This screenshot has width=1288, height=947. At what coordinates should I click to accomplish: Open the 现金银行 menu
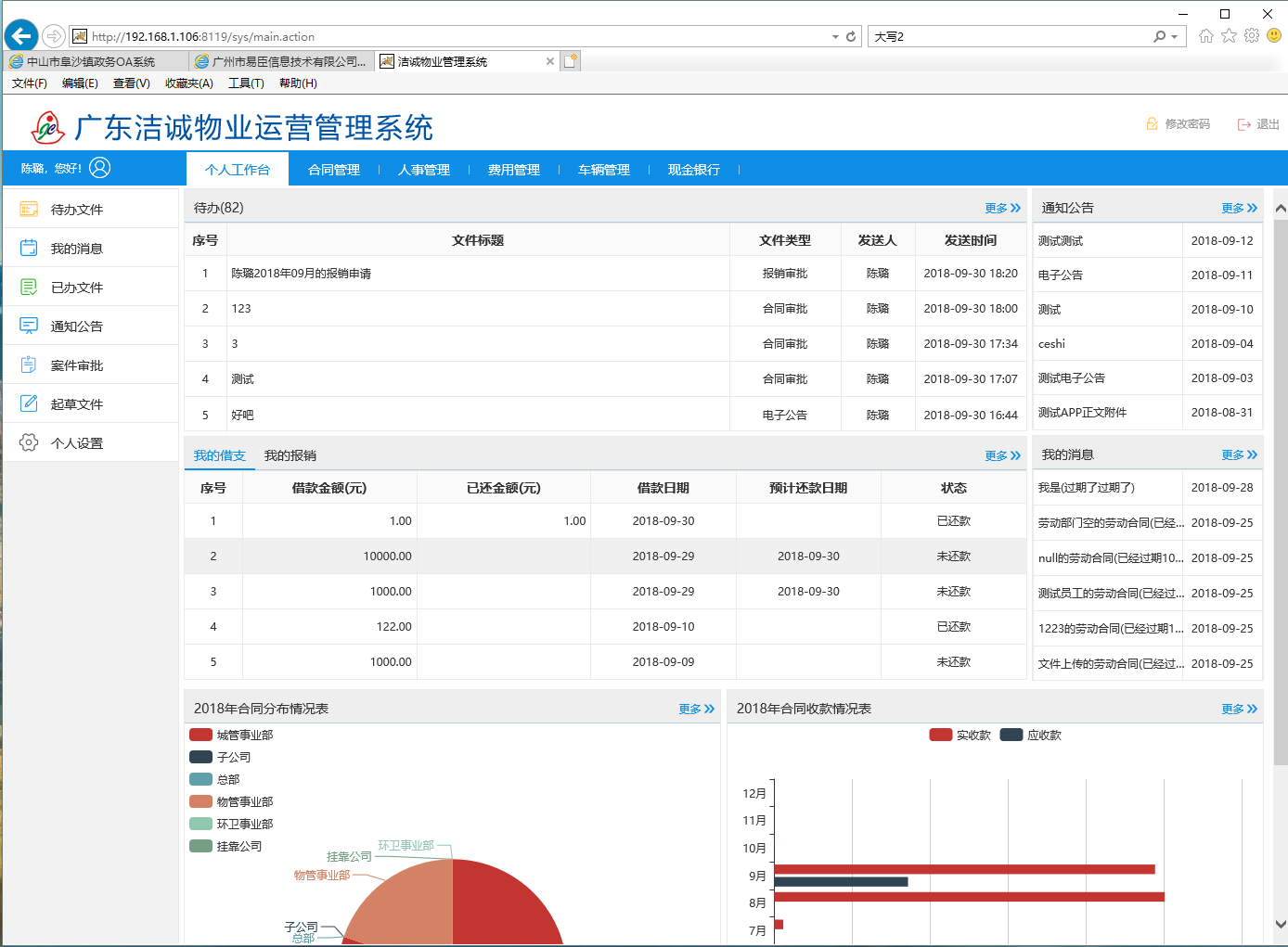[694, 170]
